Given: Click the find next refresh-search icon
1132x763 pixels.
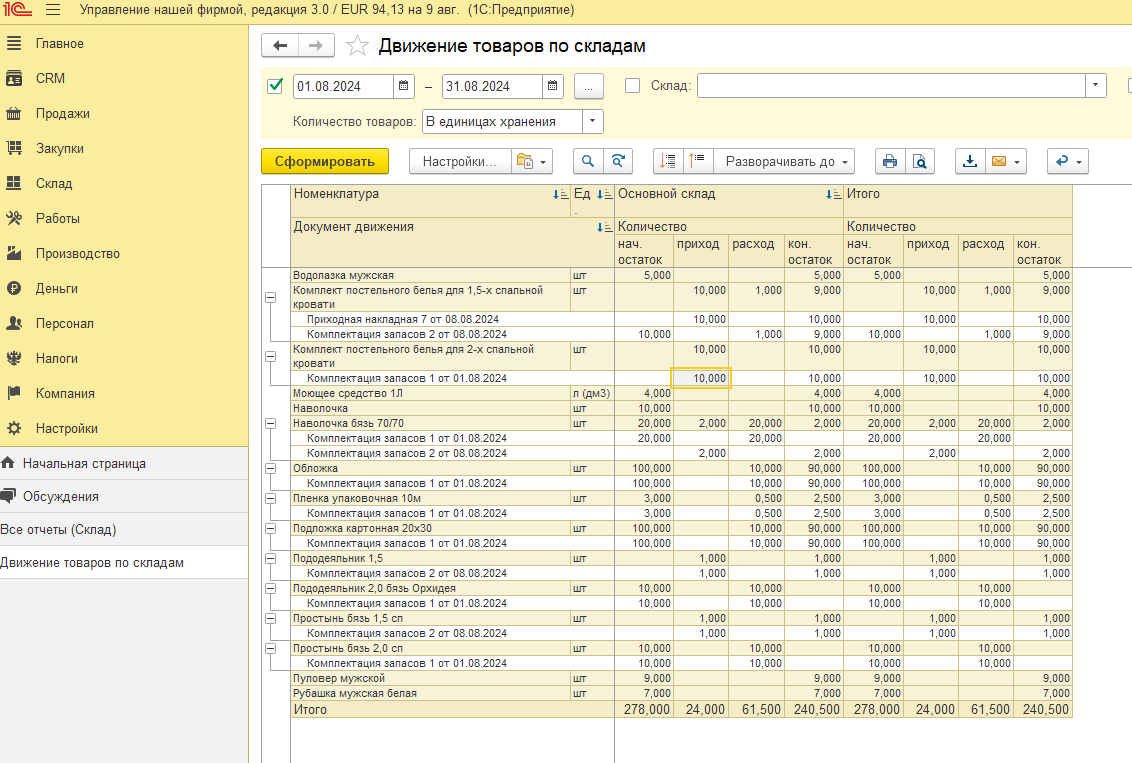Looking at the screenshot, I should point(618,161).
